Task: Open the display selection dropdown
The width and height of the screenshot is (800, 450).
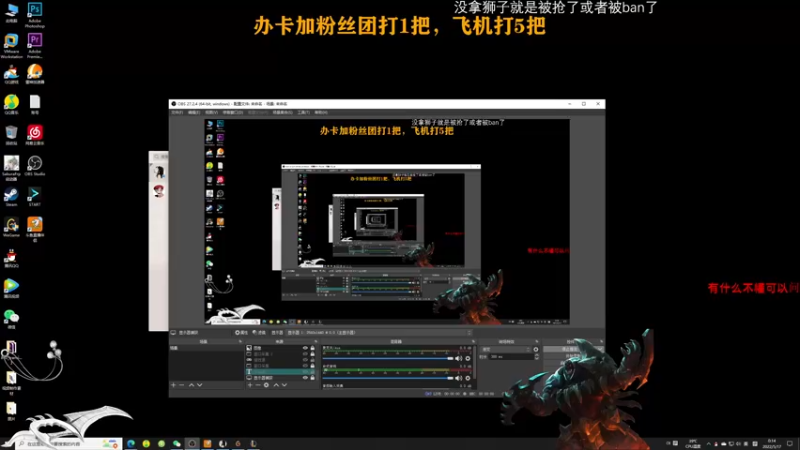Action: 379,333
